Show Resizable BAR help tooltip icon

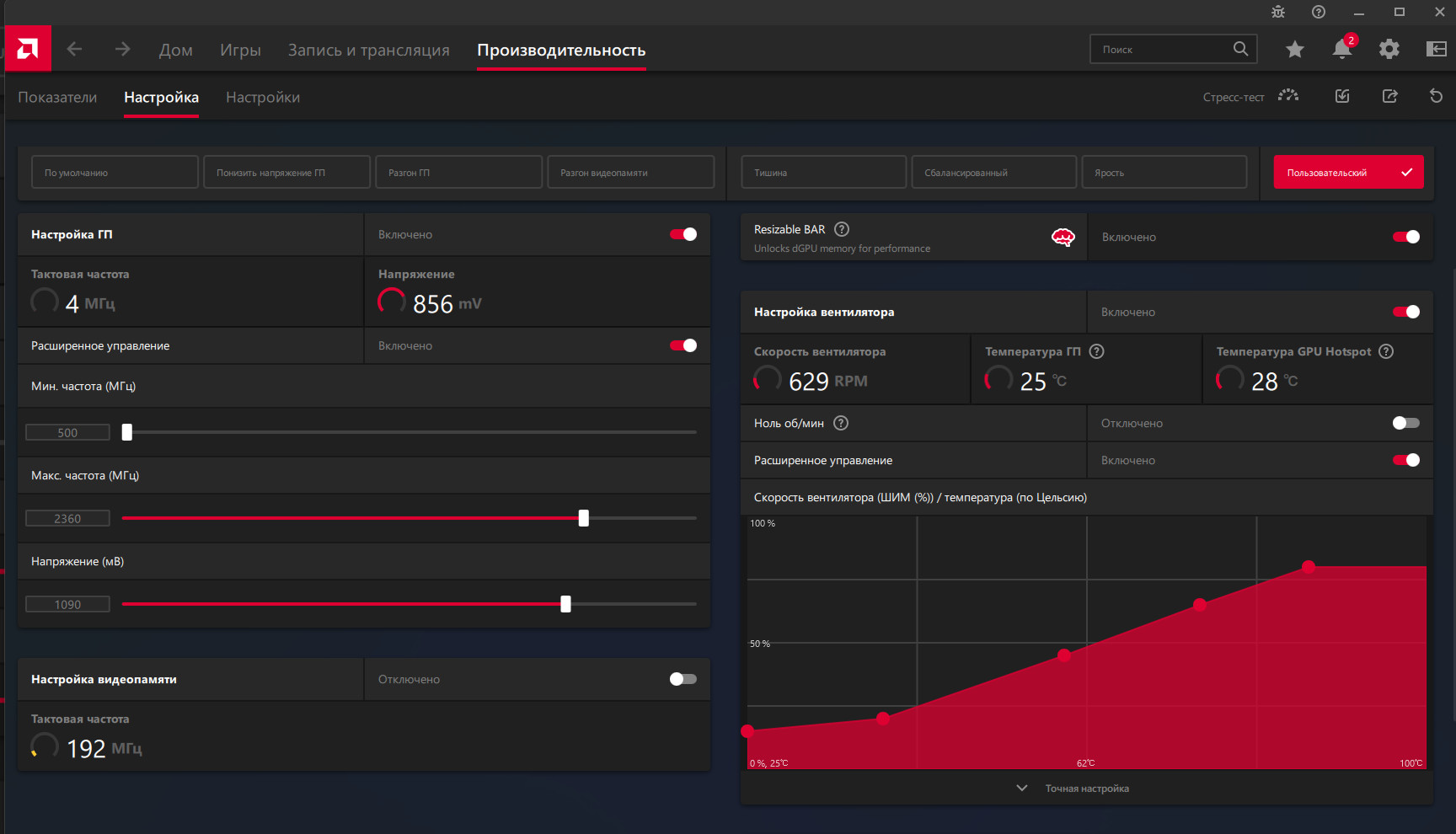(842, 229)
